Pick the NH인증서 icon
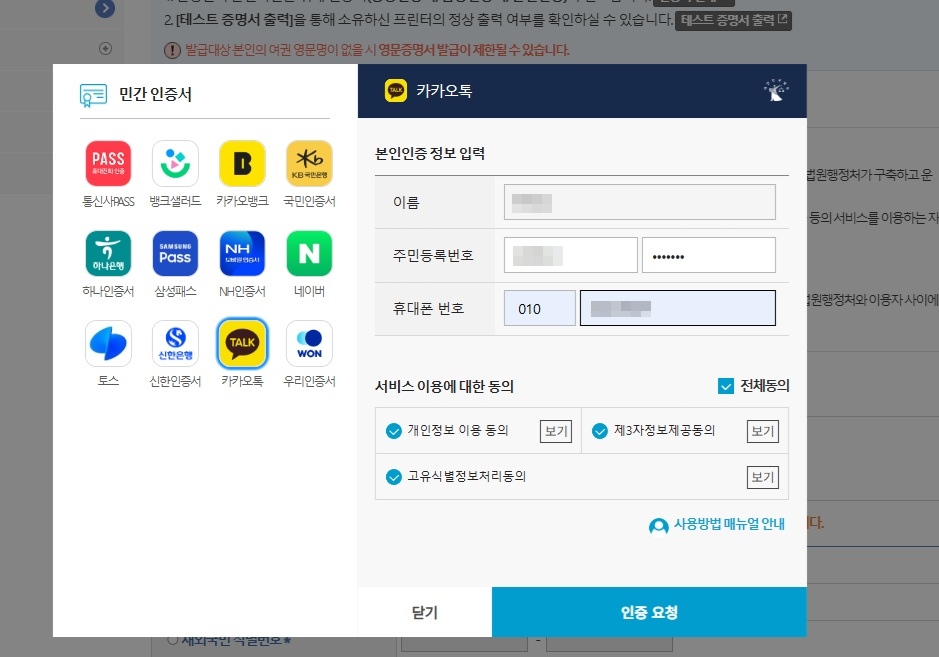The height and width of the screenshot is (657, 939). (243, 253)
